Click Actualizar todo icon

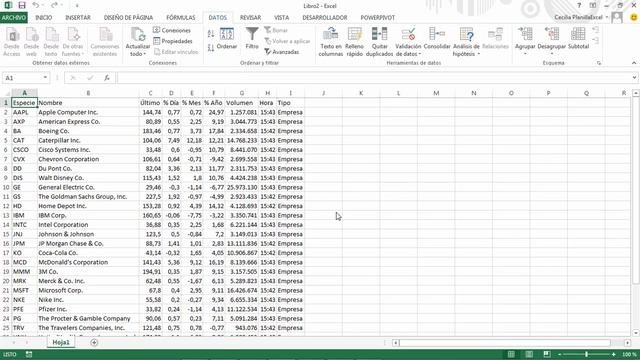coord(138,42)
